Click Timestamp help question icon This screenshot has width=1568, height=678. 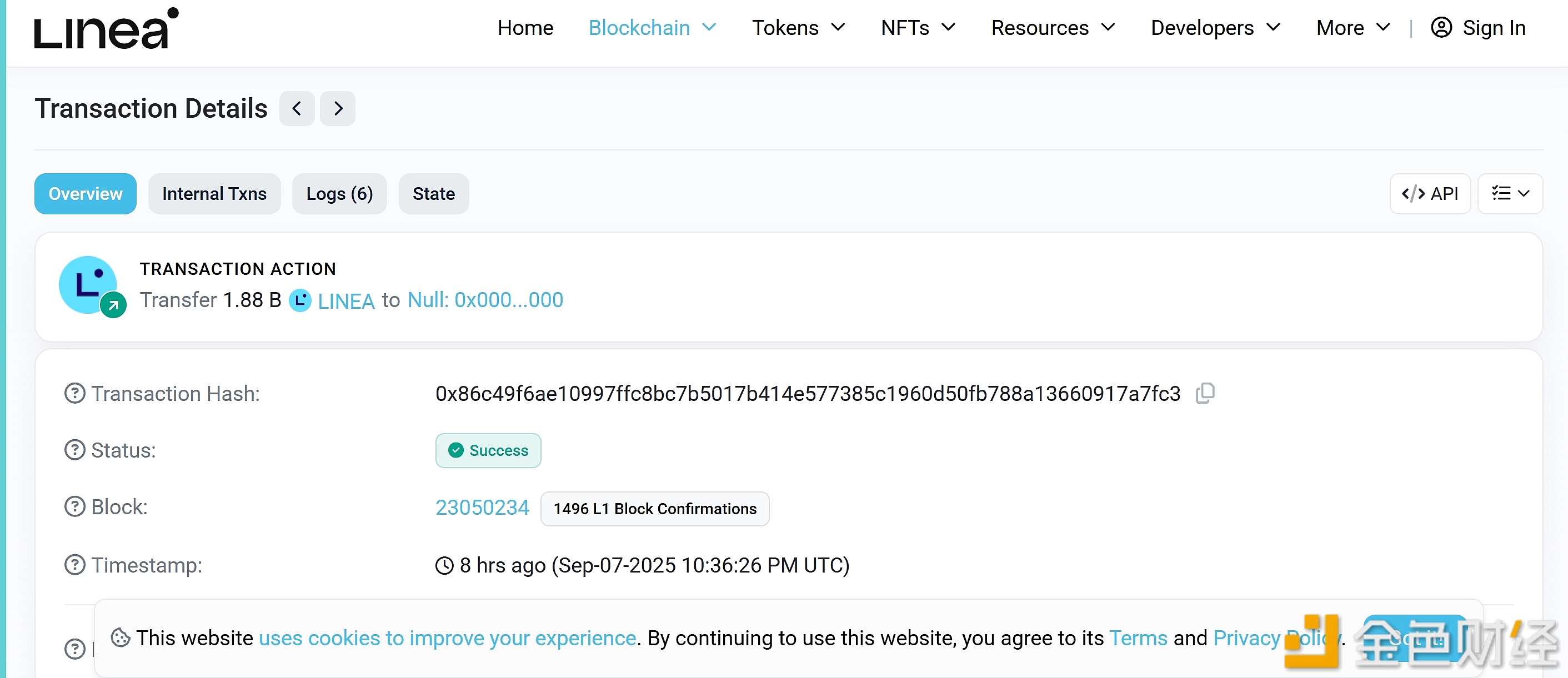[x=75, y=565]
